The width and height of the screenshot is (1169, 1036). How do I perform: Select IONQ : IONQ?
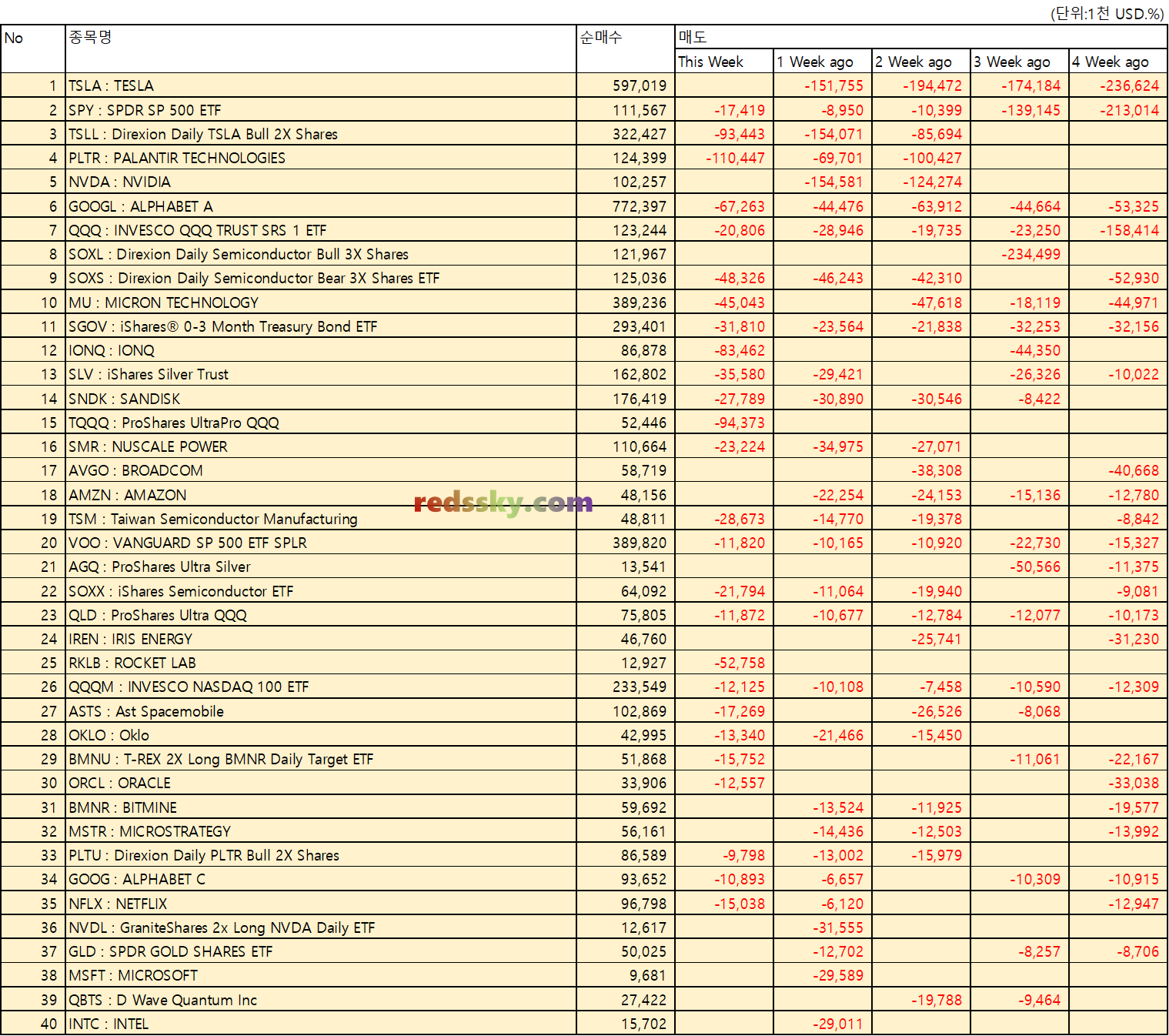click(112, 350)
